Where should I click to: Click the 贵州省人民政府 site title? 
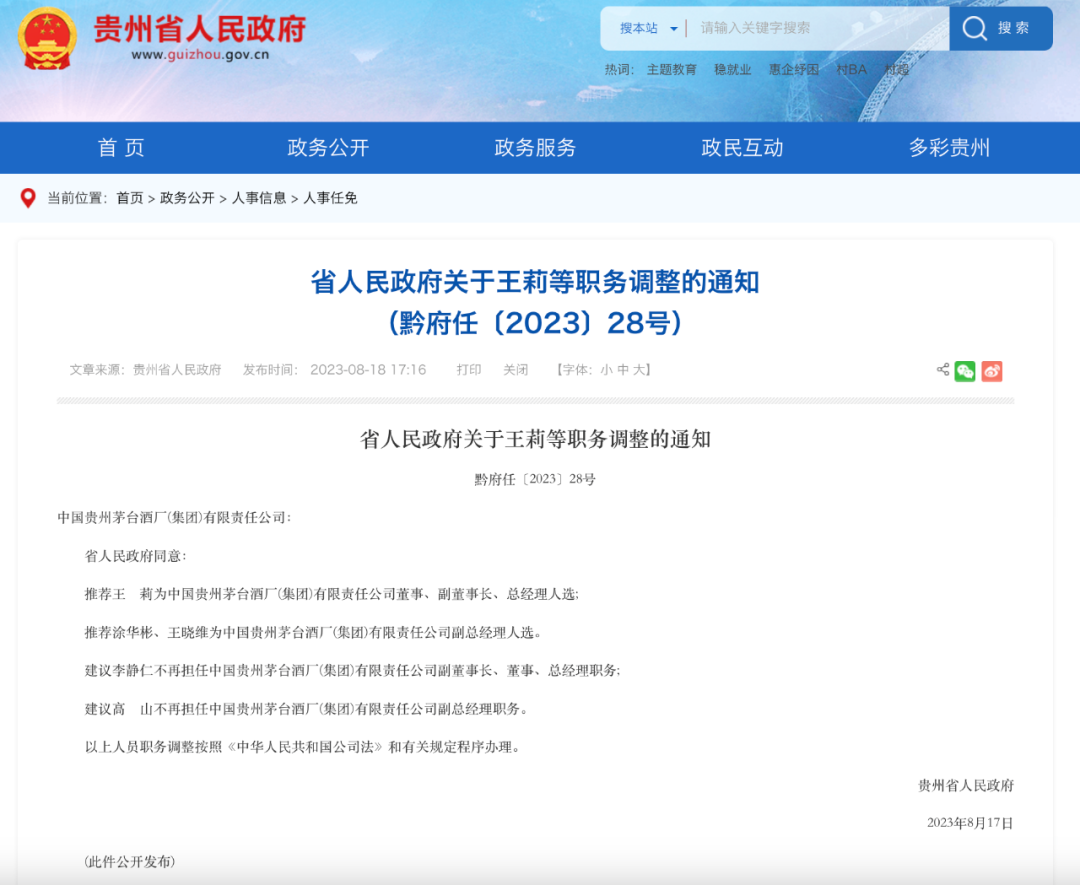(200, 29)
